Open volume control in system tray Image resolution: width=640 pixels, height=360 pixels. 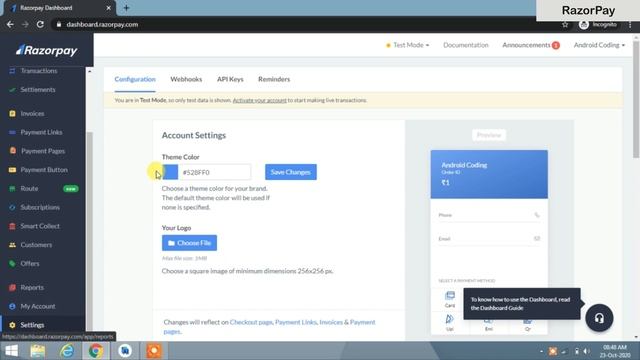(587, 351)
